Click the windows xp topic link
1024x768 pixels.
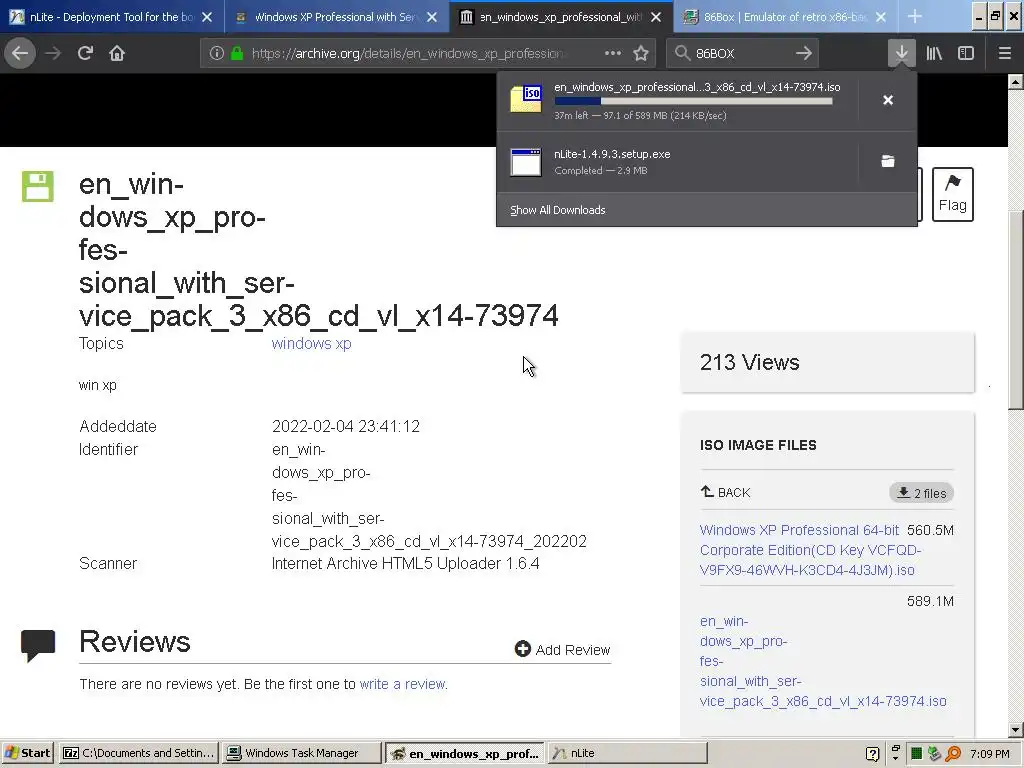point(312,344)
